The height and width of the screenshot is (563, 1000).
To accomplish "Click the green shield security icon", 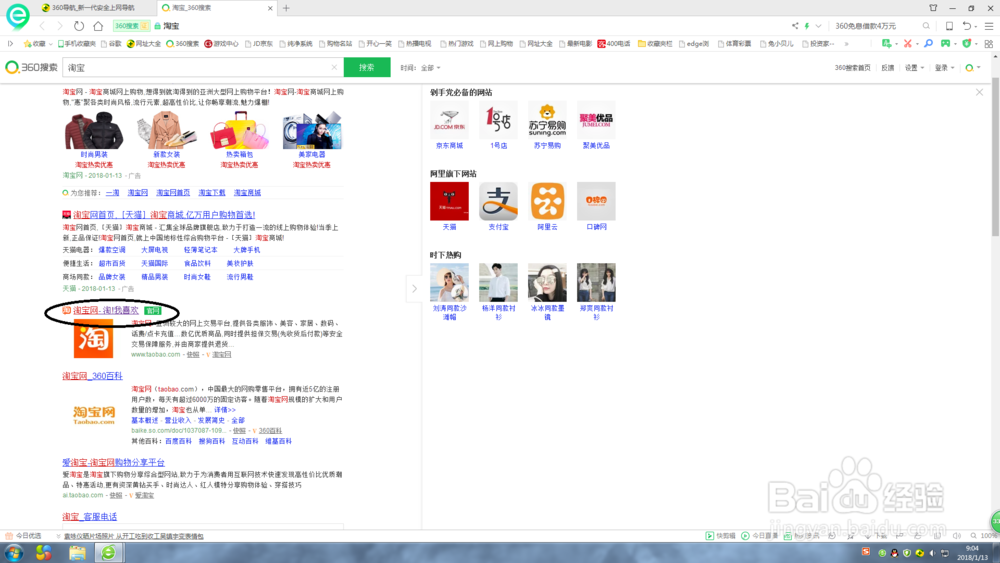I will click(x=967, y=43).
